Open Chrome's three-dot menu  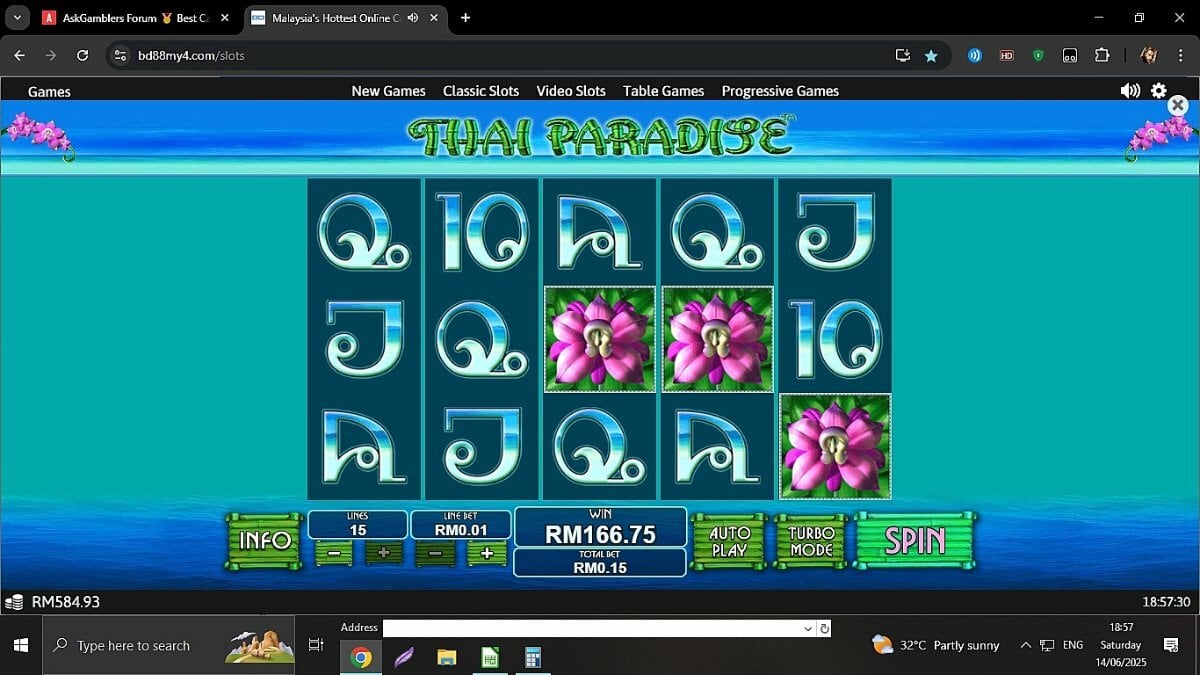click(1180, 56)
